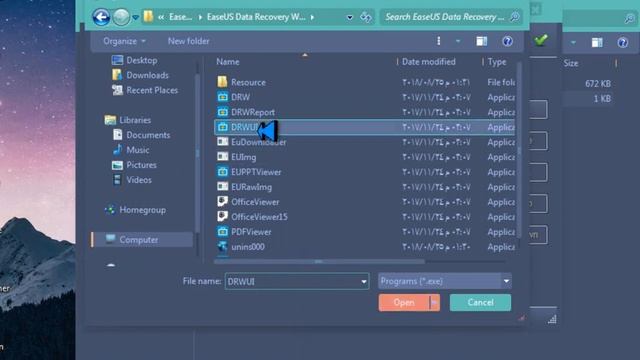Open the view options dropdown arrow
Image resolution: width=640 pixels, height=360 pixels.
point(458,41)
